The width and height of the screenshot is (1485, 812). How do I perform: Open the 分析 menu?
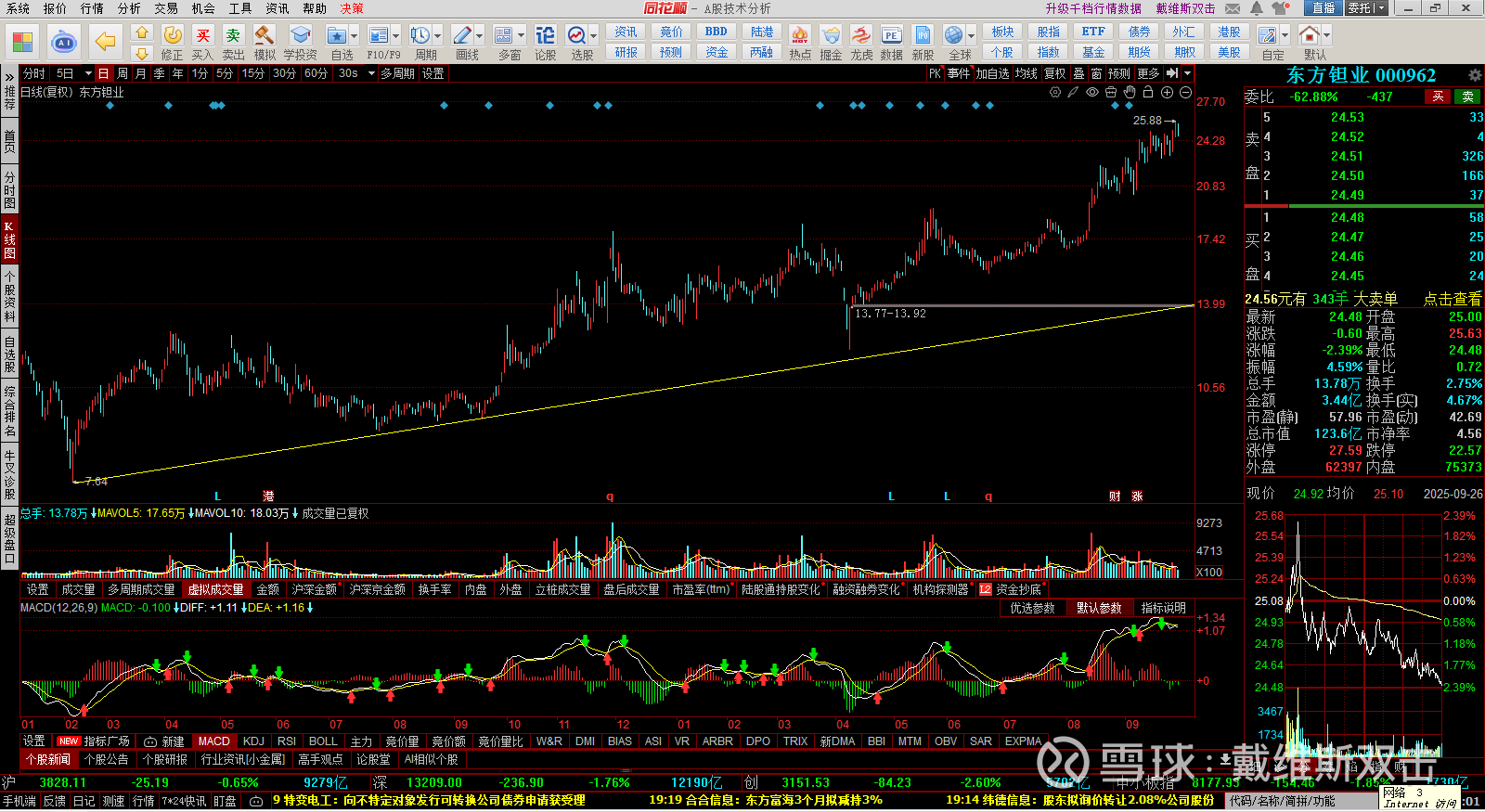tap(129, 8)
